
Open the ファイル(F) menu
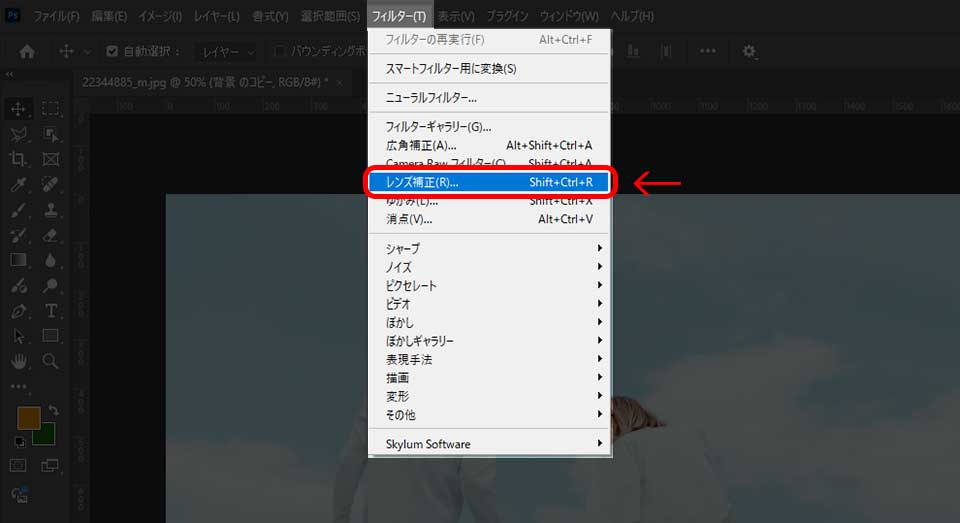tap(56, 16)
